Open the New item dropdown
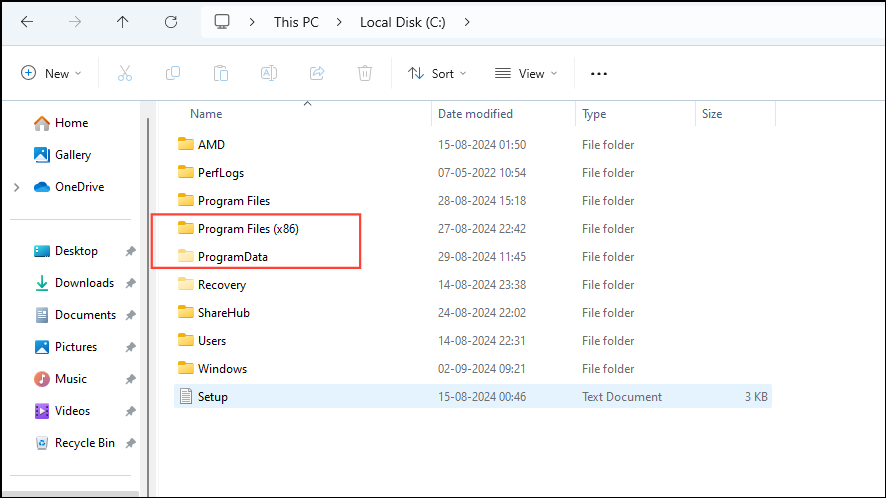 click(51, 73)
